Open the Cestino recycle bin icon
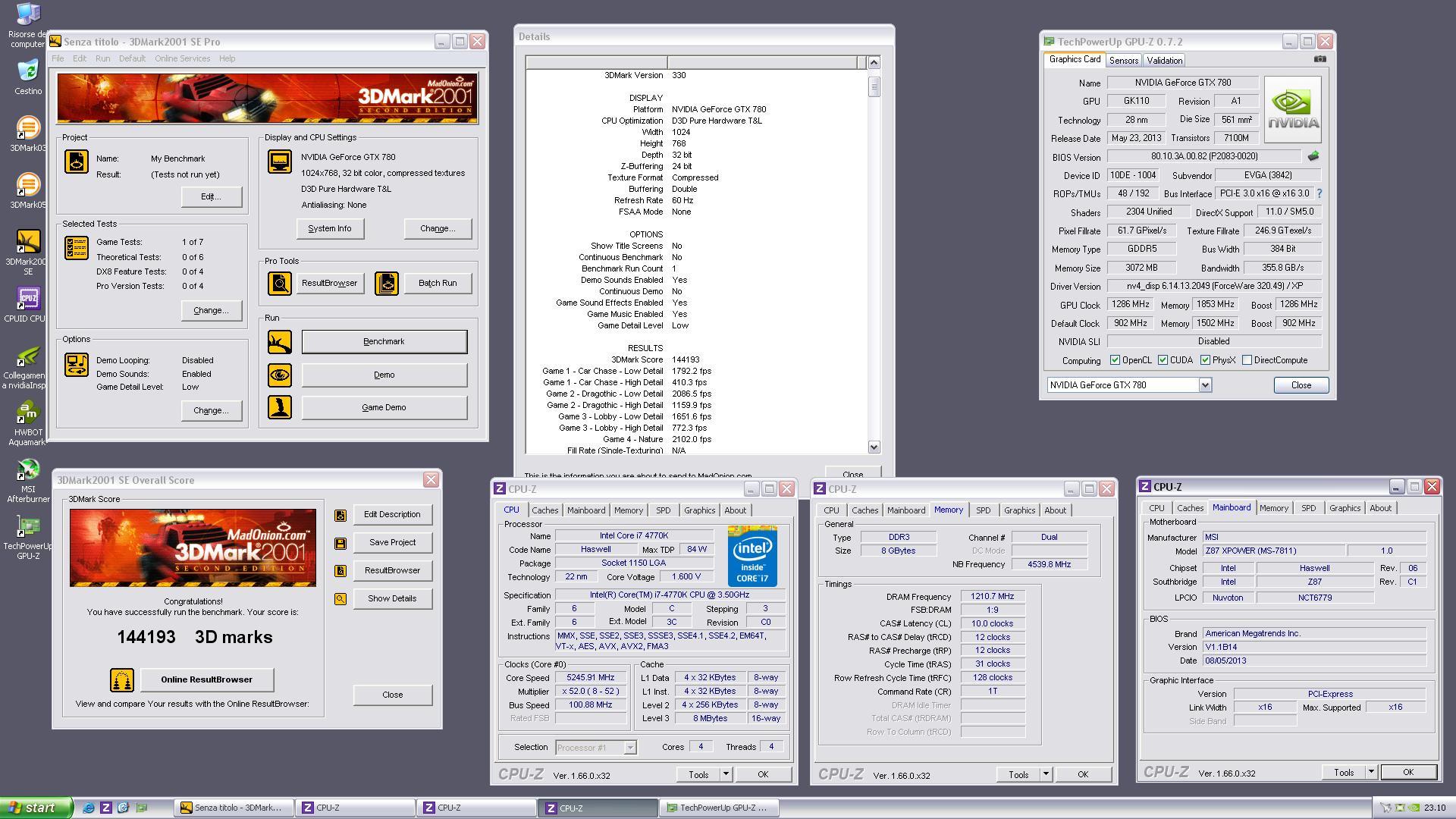The image size is (1456, 819). [x=28, y=77]
